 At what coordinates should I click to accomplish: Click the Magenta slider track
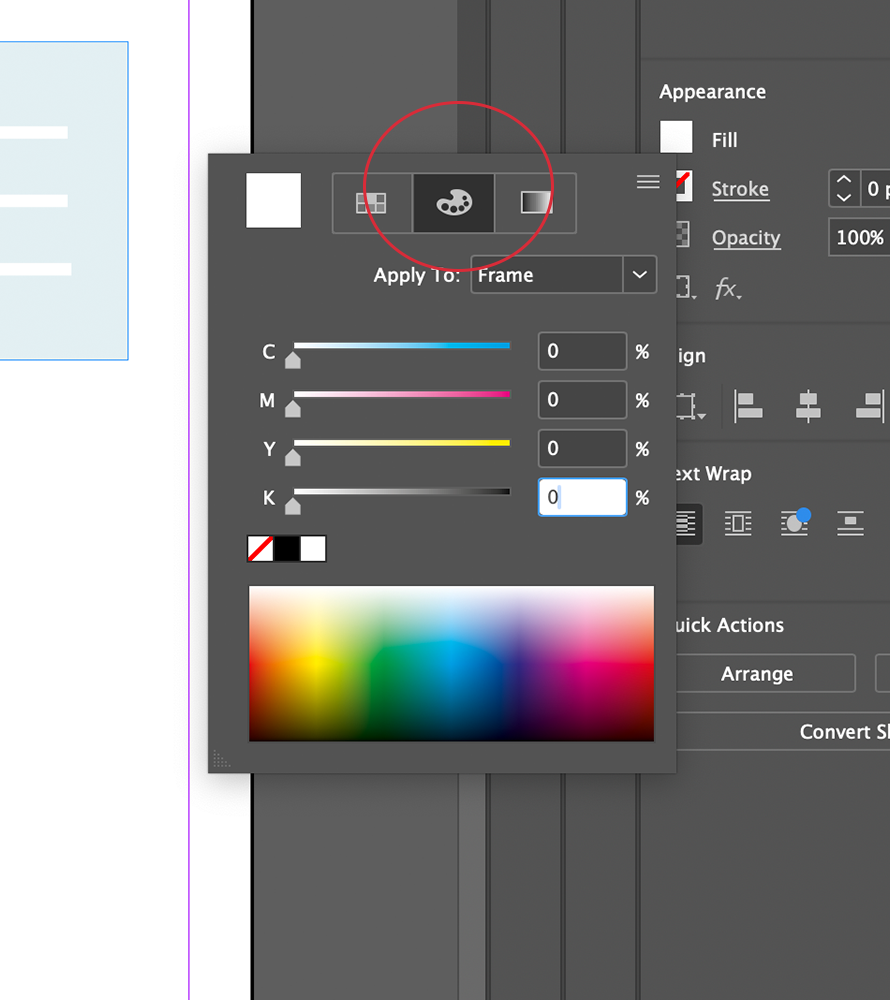pyautogui.click(x=402, y=394)
